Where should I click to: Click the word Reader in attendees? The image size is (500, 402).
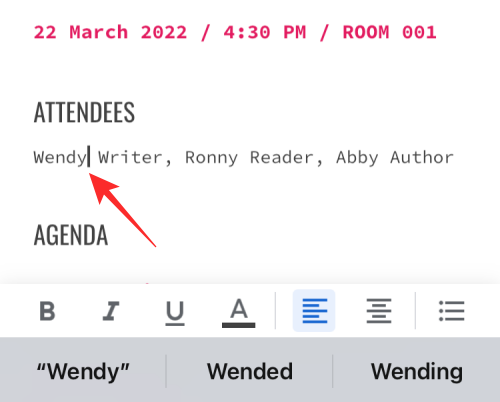click(282, 157)
